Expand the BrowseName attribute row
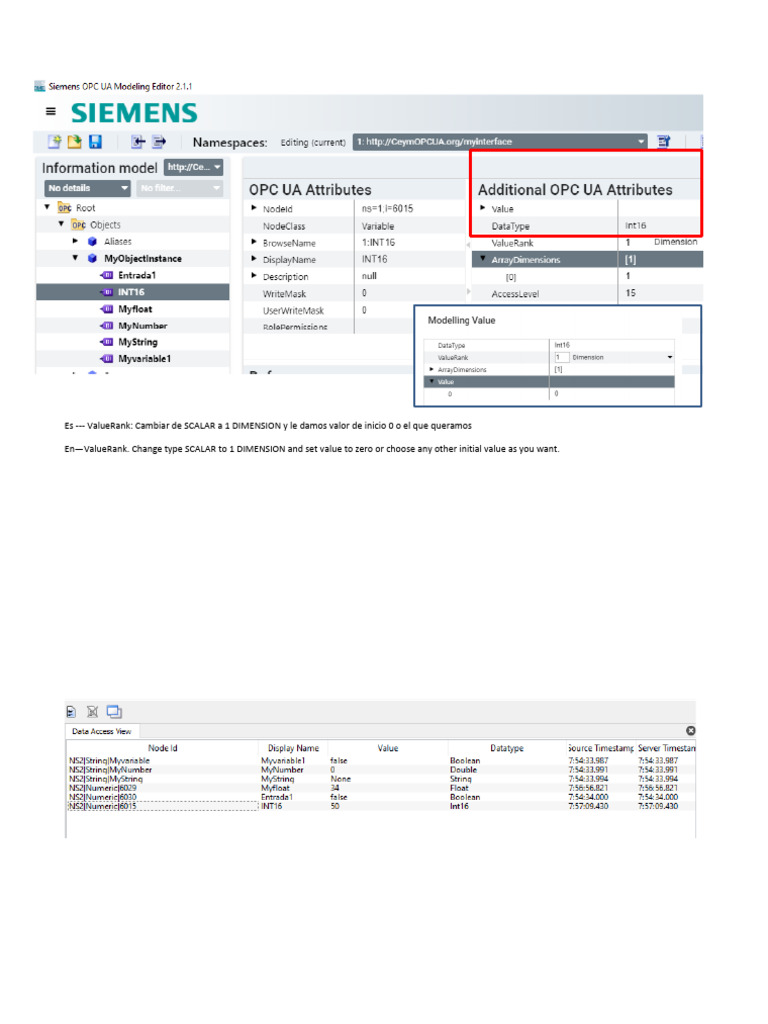The image size is (768, 1024). pyautogui.click(x=254, y=242)
